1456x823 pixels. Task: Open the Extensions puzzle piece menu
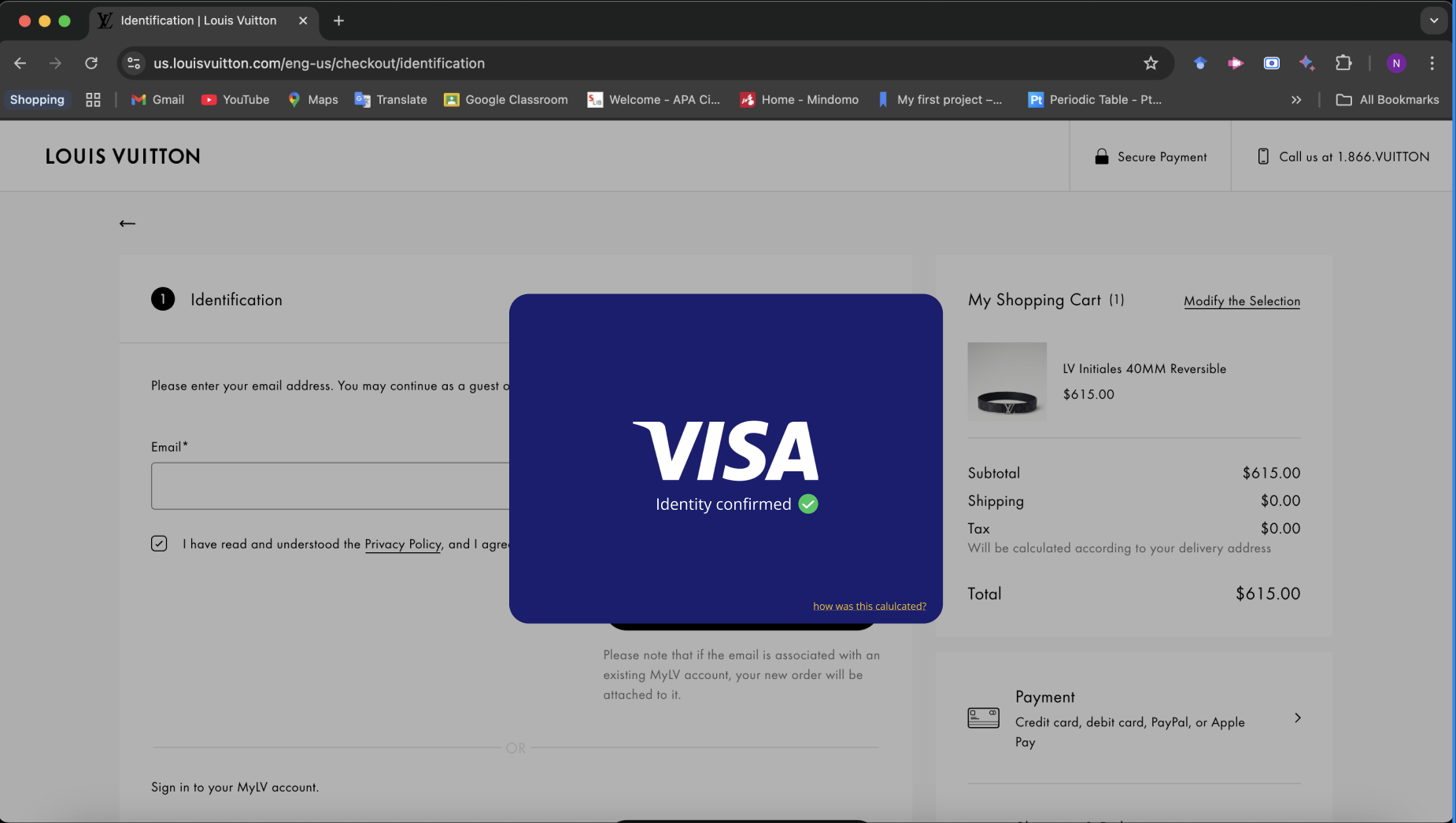[x=1343, y=63]
